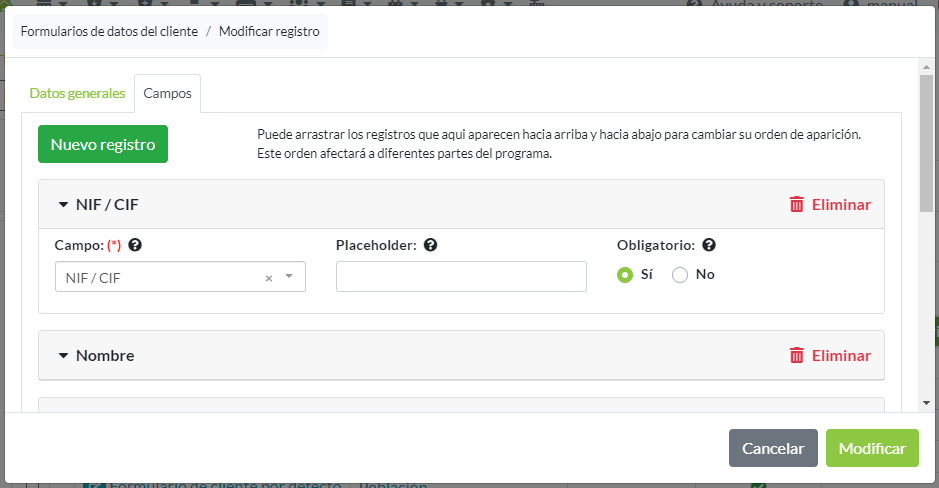Click the dialog's vertical scrollbar thumb
The height and width of the screenshot is (488, 939).
pos(926,140)
